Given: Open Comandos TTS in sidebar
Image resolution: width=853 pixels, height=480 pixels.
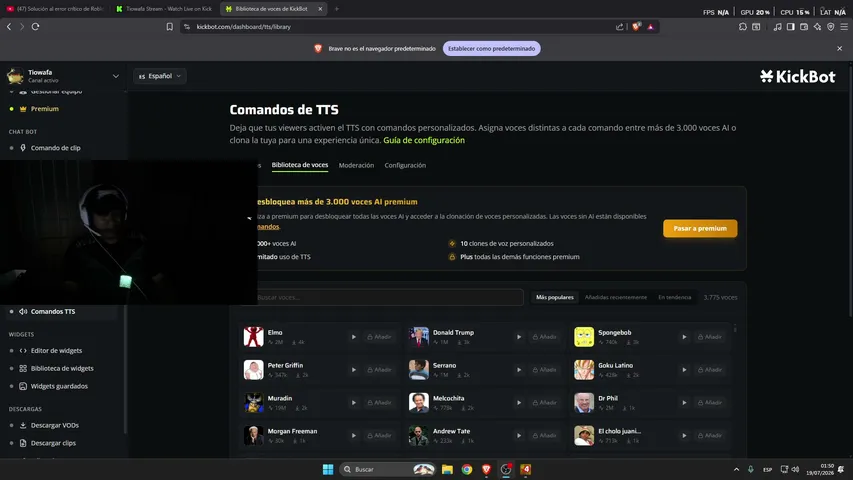Looking at the screenshot, I should point(53,312).
